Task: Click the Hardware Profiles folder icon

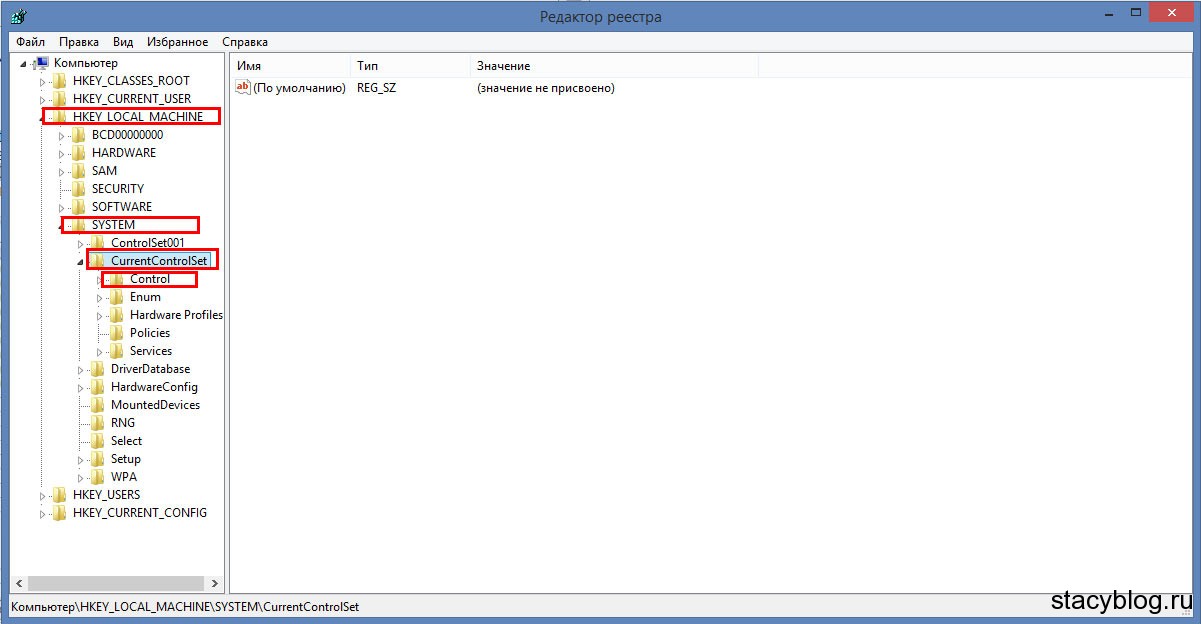Action: 117,315
